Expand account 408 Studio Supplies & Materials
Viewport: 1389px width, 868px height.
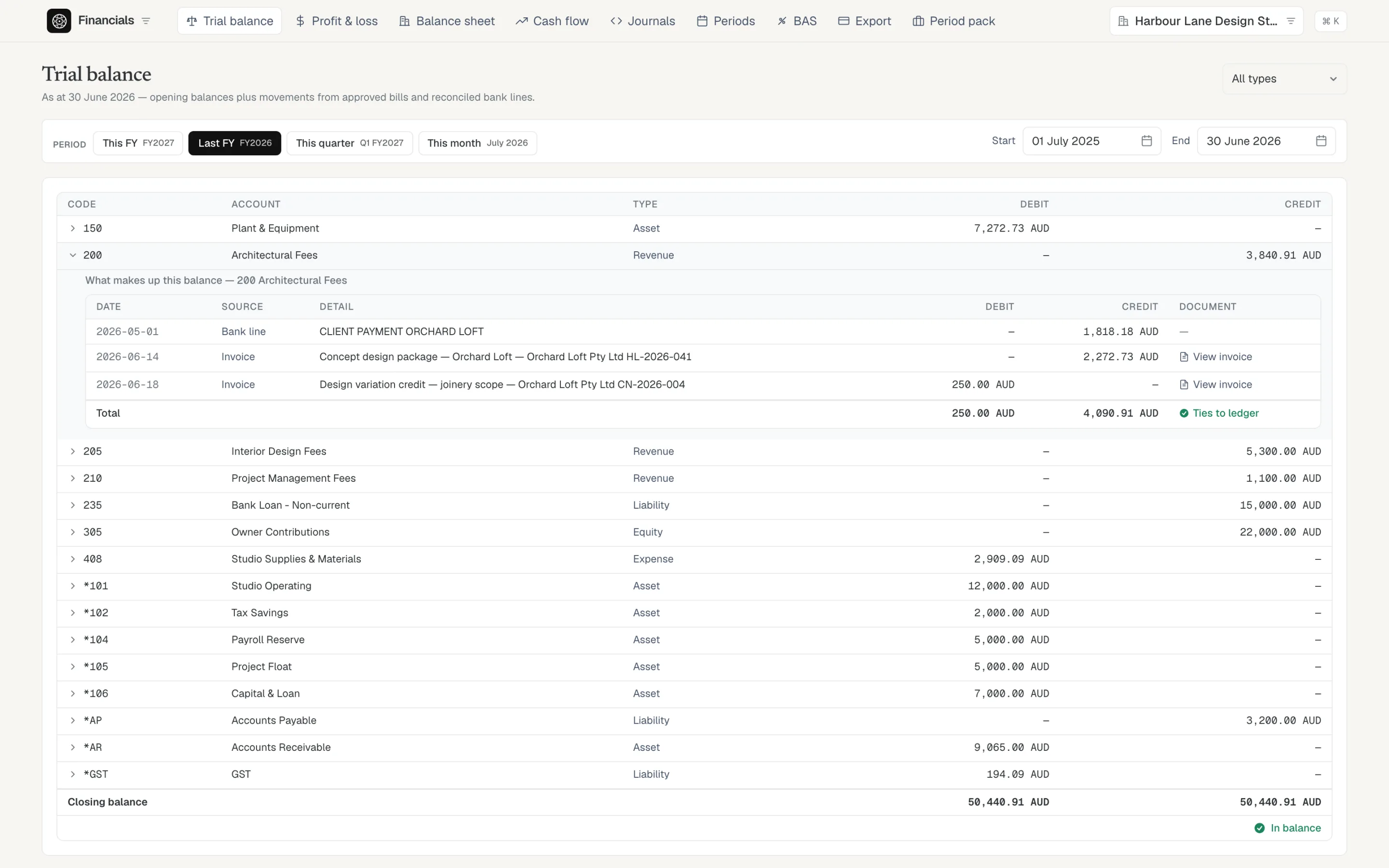point(73,559)
